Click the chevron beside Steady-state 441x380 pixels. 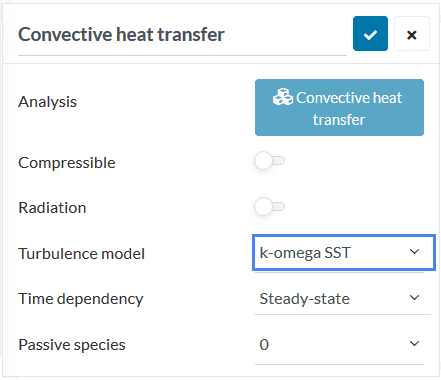pyautogui.click(x=414, y=297)
